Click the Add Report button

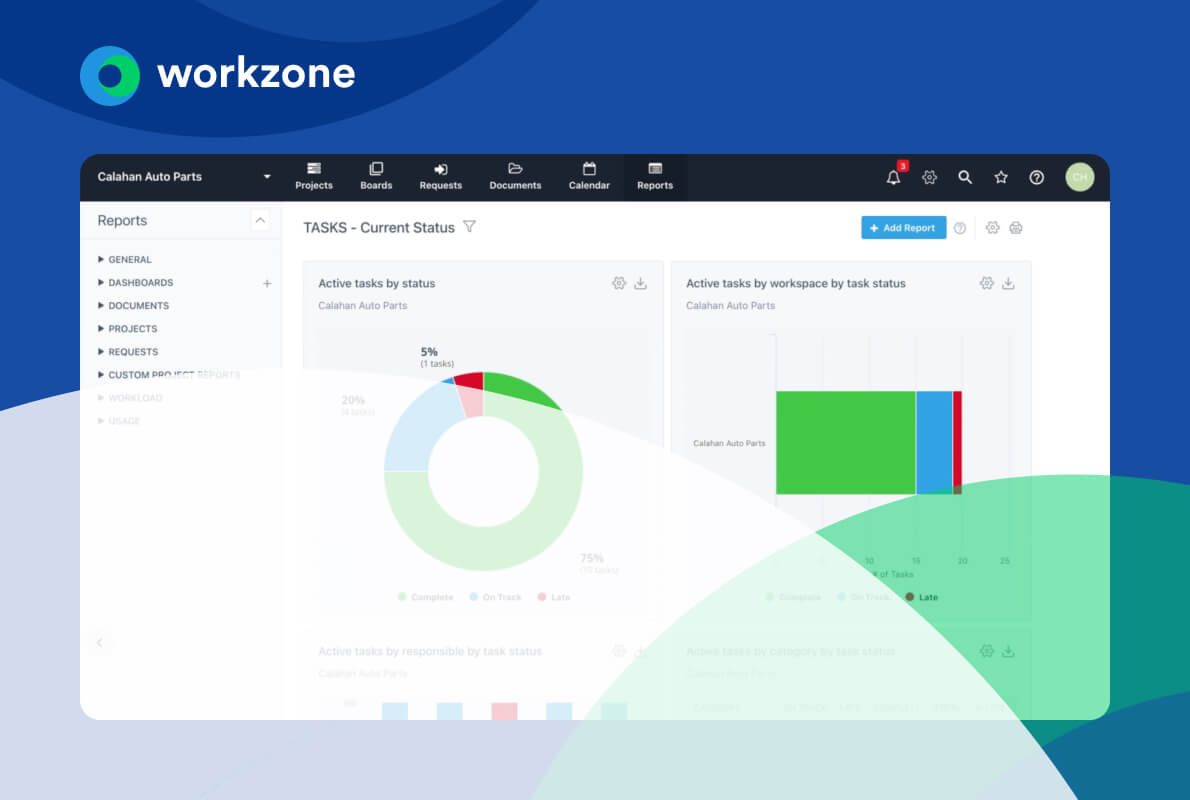[903, 227]
